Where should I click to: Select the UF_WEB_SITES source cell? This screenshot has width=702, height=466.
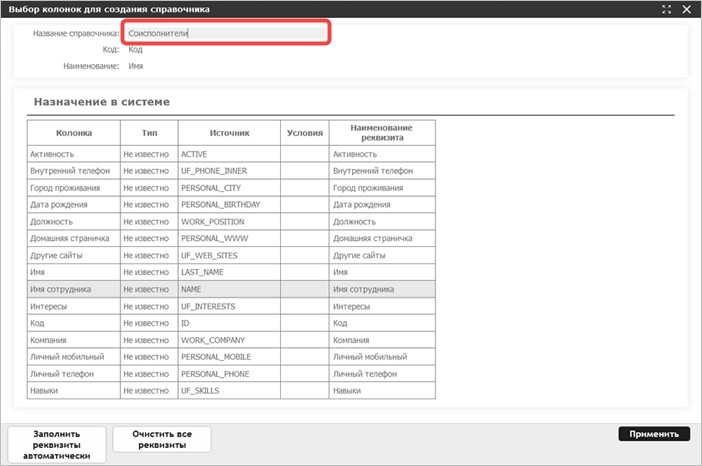[x=229, y=256]
